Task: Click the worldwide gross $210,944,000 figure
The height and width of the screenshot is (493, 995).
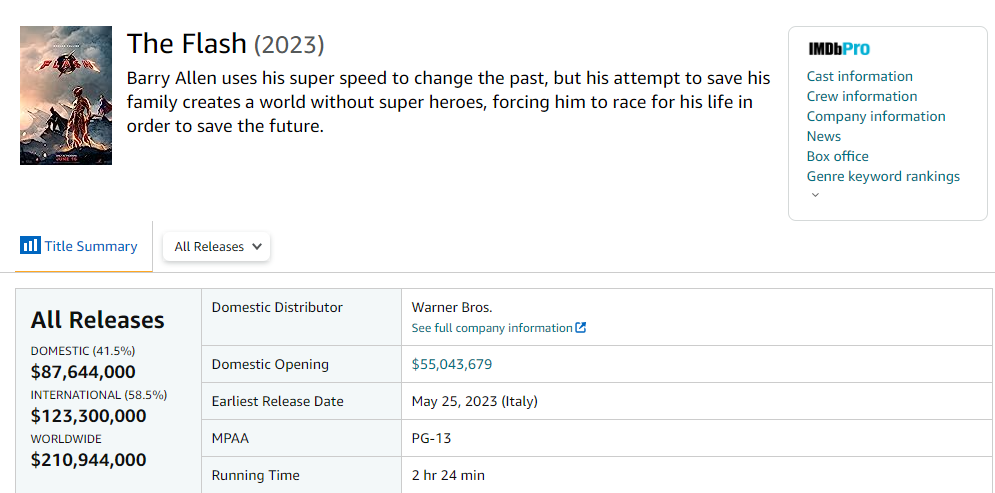Action: (x=89, y=459)
